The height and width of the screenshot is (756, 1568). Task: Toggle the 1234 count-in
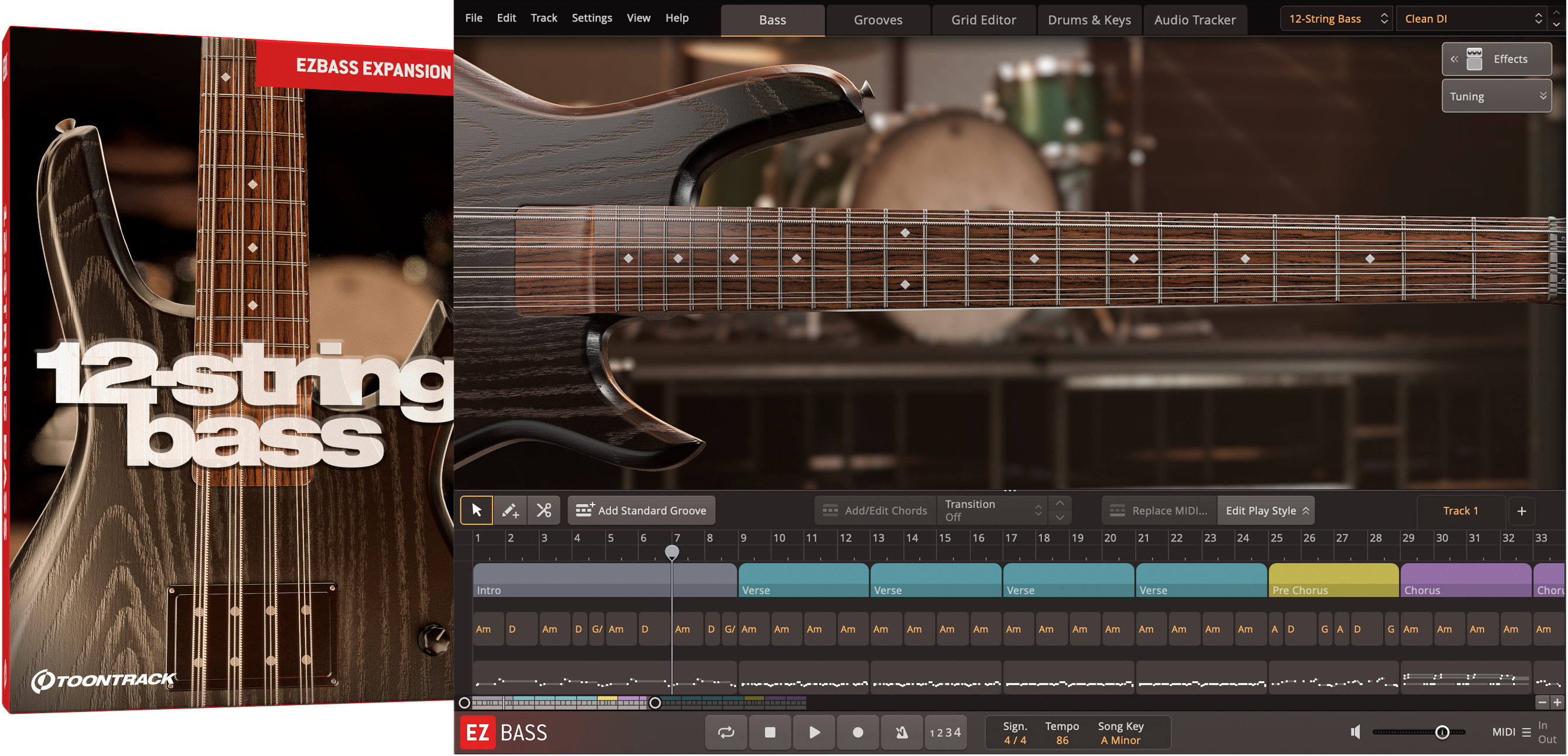click(945, 732)
